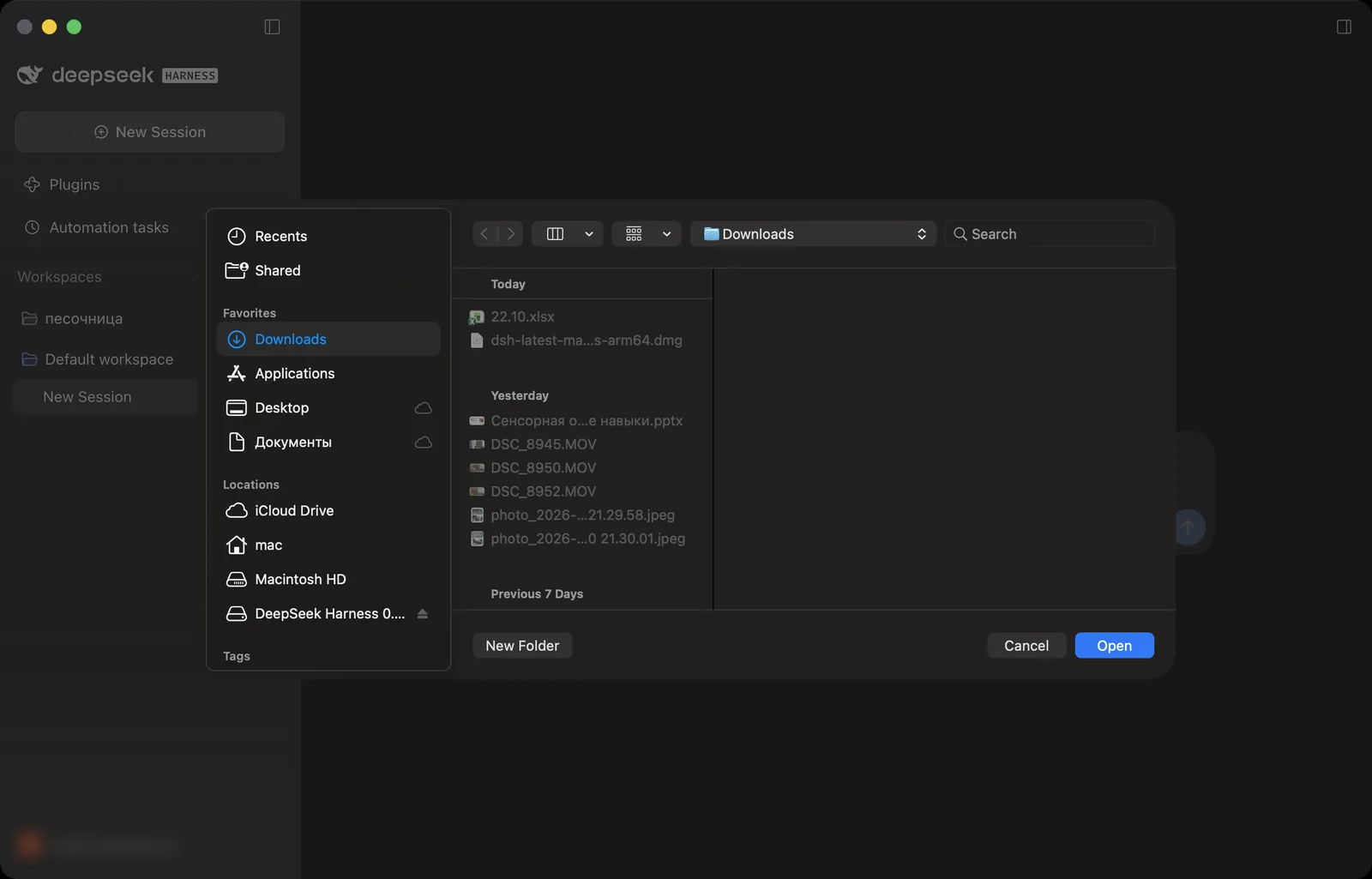Screen dimensions: 1372x879
Task: Click the Cancel button
Action: (x=1026, y=646)
